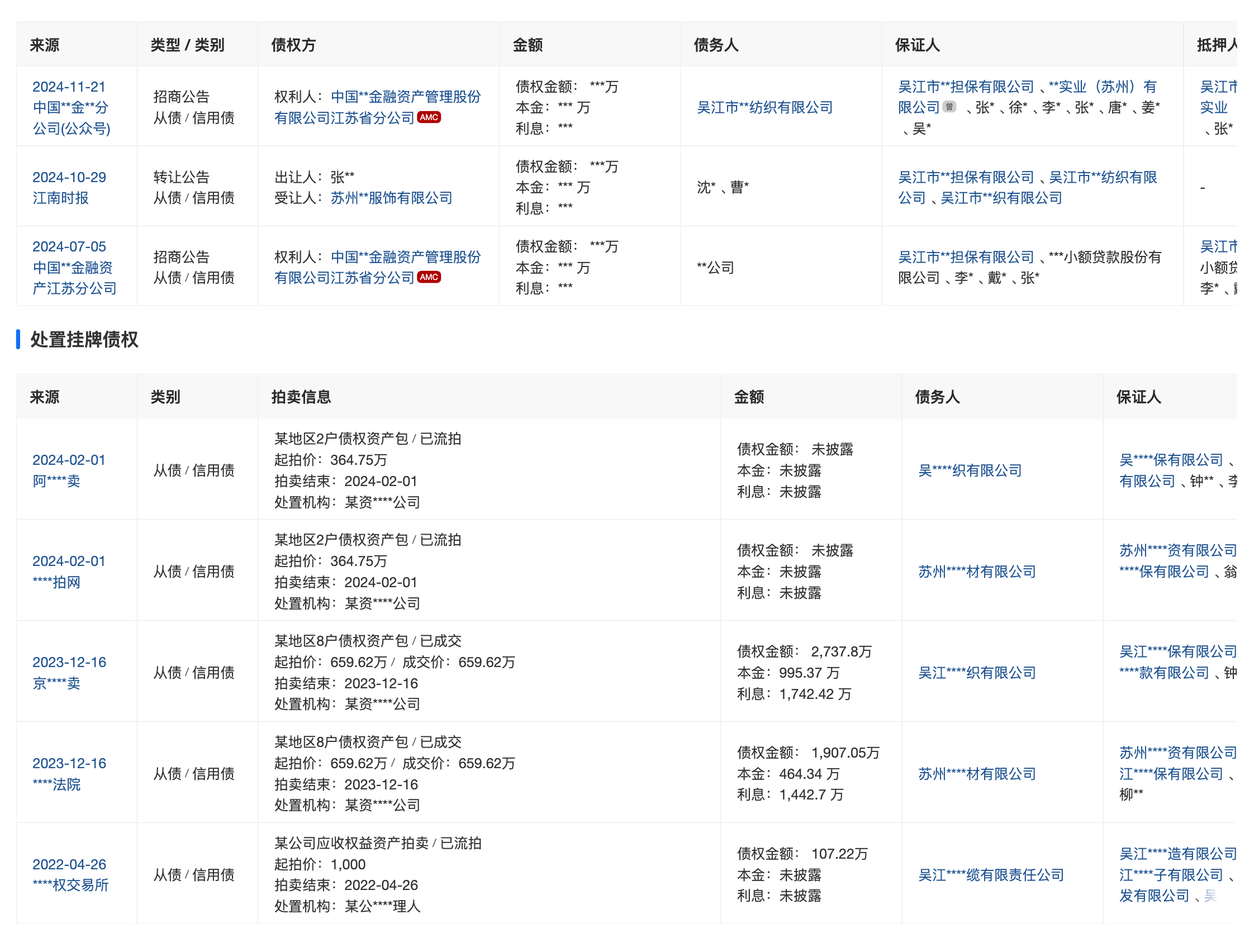1254x952 pixels.
Task: Click 拍卖结束：2022-04-26 text
Action: coord(346,885)
